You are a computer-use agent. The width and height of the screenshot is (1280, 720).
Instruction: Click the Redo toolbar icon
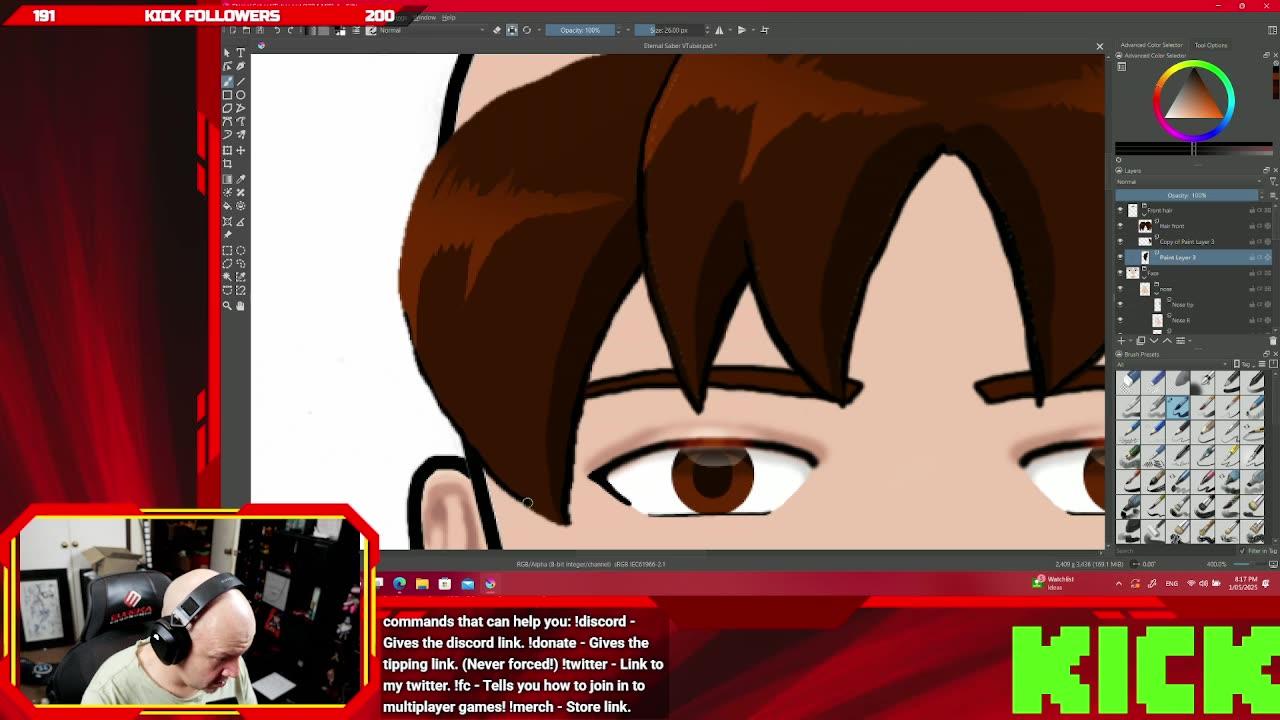point(291,30)
